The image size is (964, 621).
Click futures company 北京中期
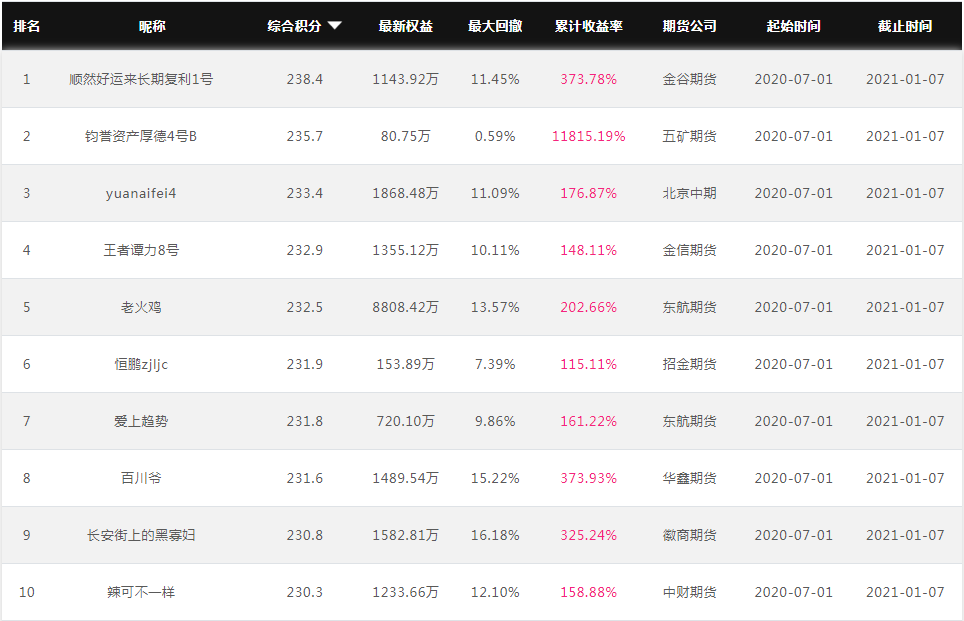pos(689,193)
